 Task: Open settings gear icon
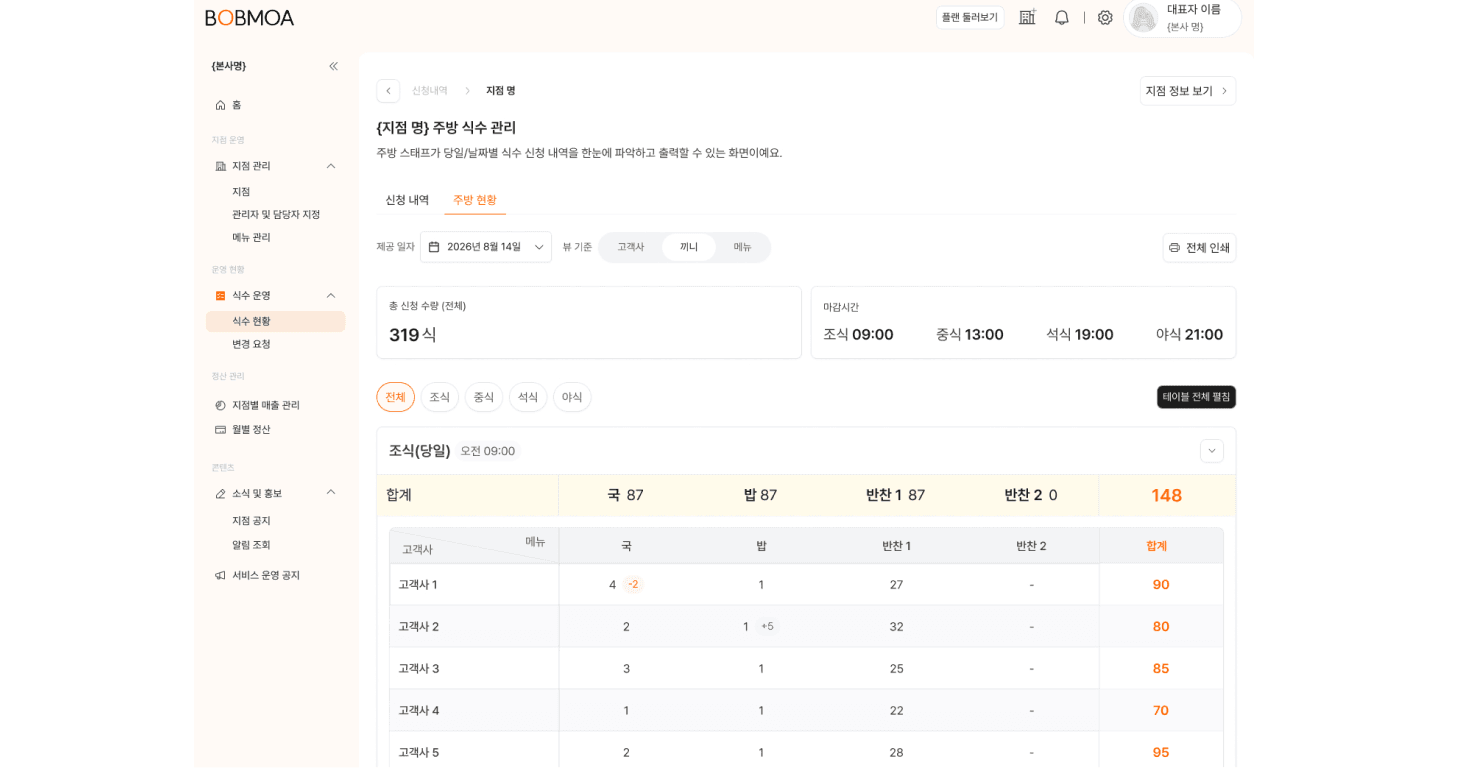(x=1105, y=17)
